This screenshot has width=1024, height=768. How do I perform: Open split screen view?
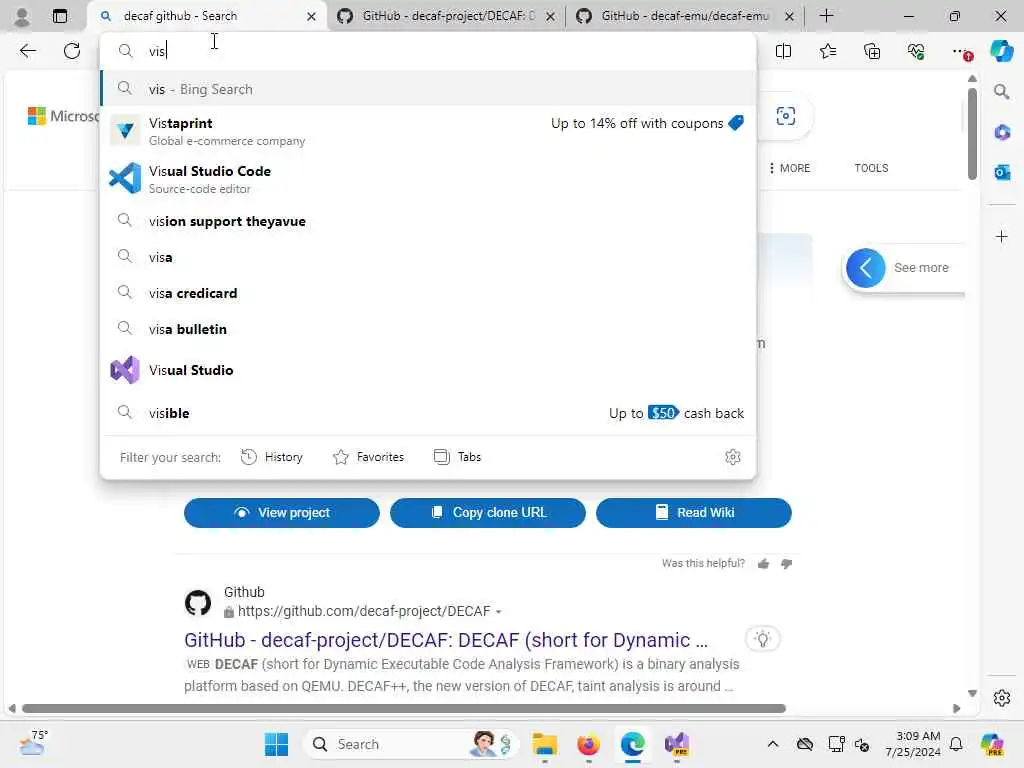click(783, 51)
